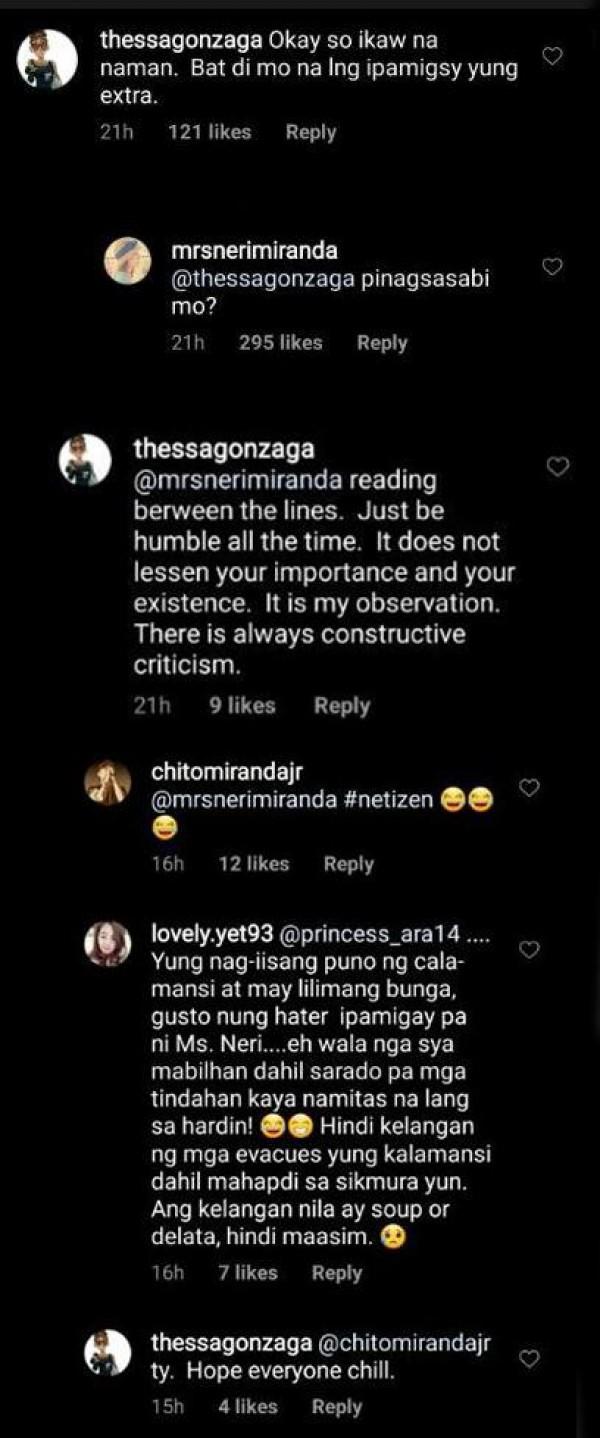Image resolution: width=600 pixels, height=1438 pixels.
Task: Reply to the 9 likes comment
Action: point(342,706)
